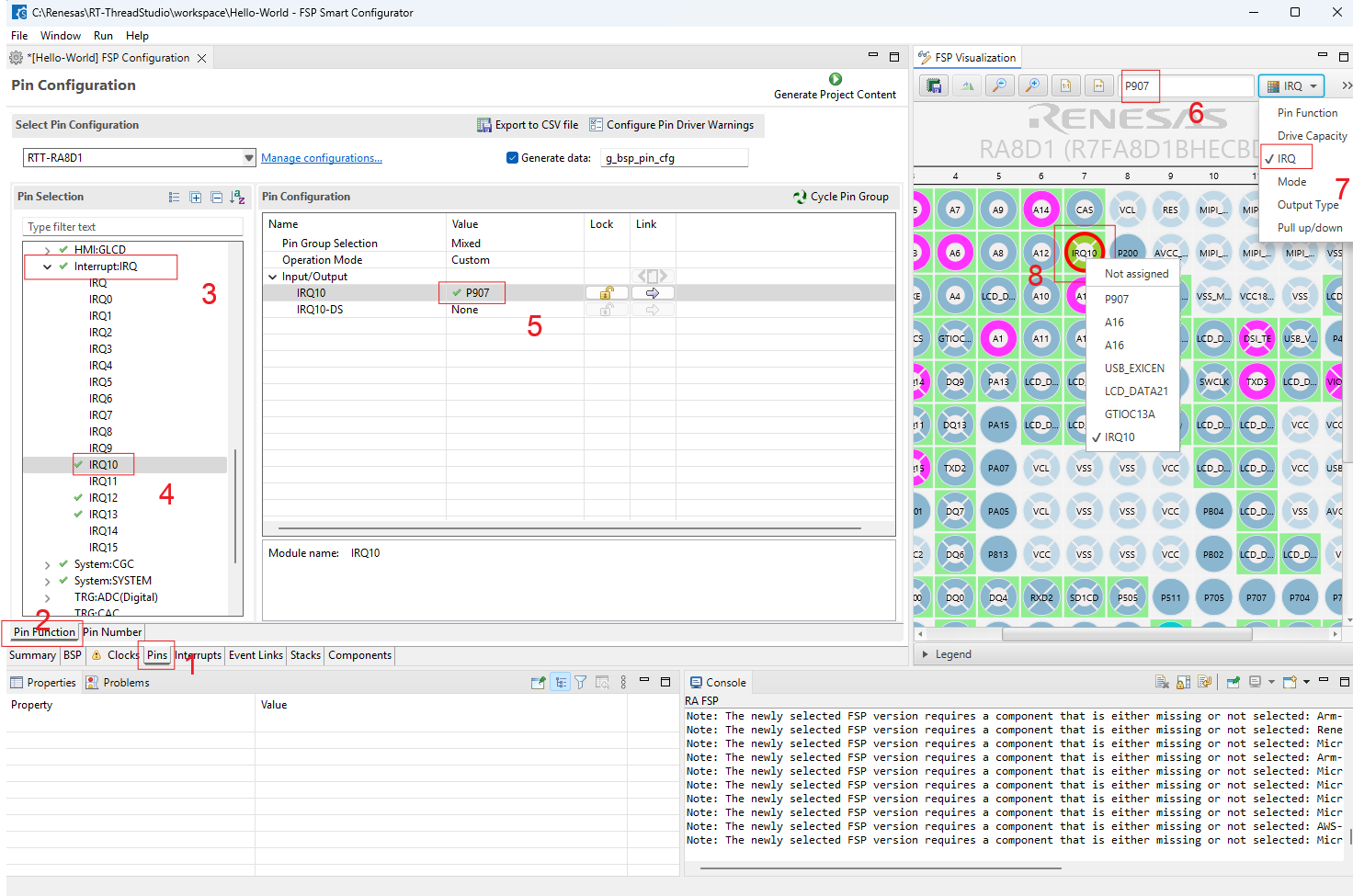This screenshot has height=896, width=1353.
Task: Click the zoom out magnifier icon
Action: tap(999, 85)
